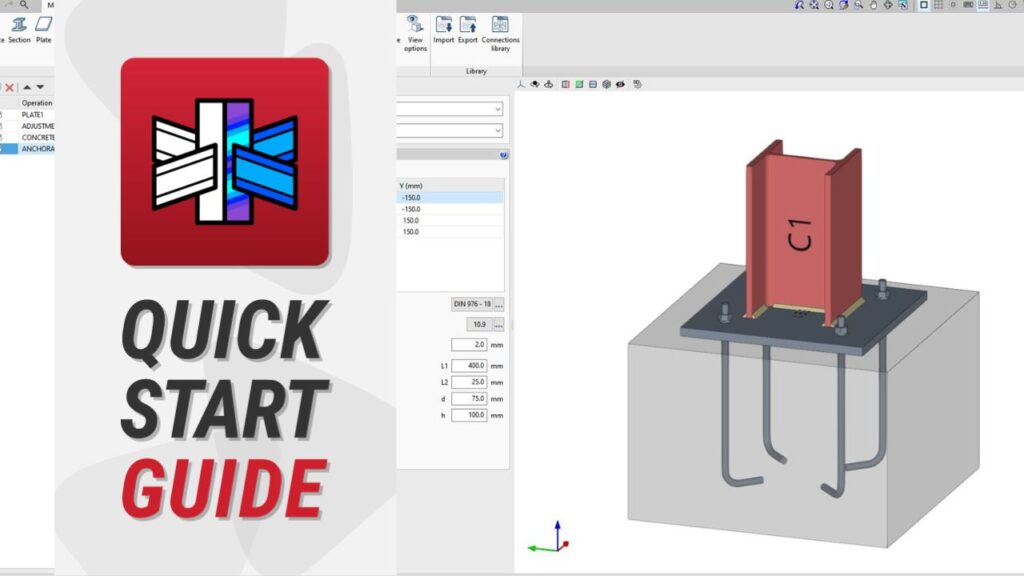The height and width of the screenshot is (576, 1024).
Task: Select the Section tool icon
Action: (x=19, y=27)
